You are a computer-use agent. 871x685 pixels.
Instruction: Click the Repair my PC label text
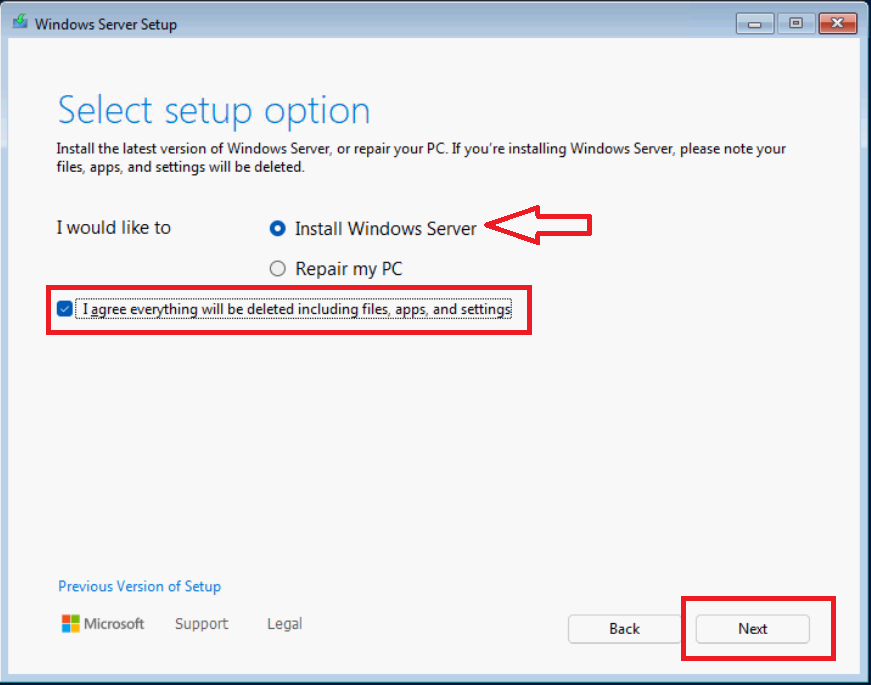(x=348, y=269)
